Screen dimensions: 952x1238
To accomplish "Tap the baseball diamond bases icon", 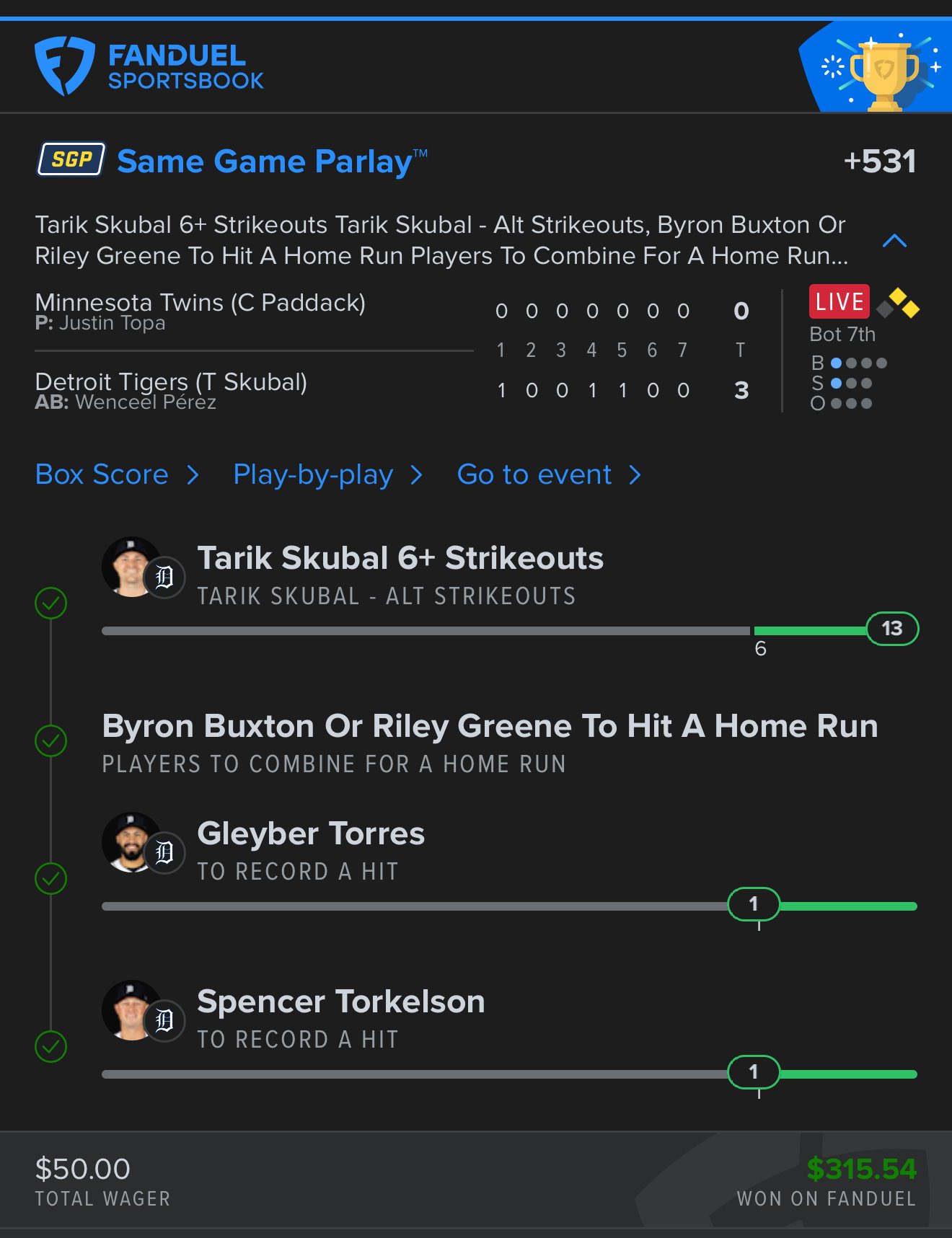I will click(899, 304).
